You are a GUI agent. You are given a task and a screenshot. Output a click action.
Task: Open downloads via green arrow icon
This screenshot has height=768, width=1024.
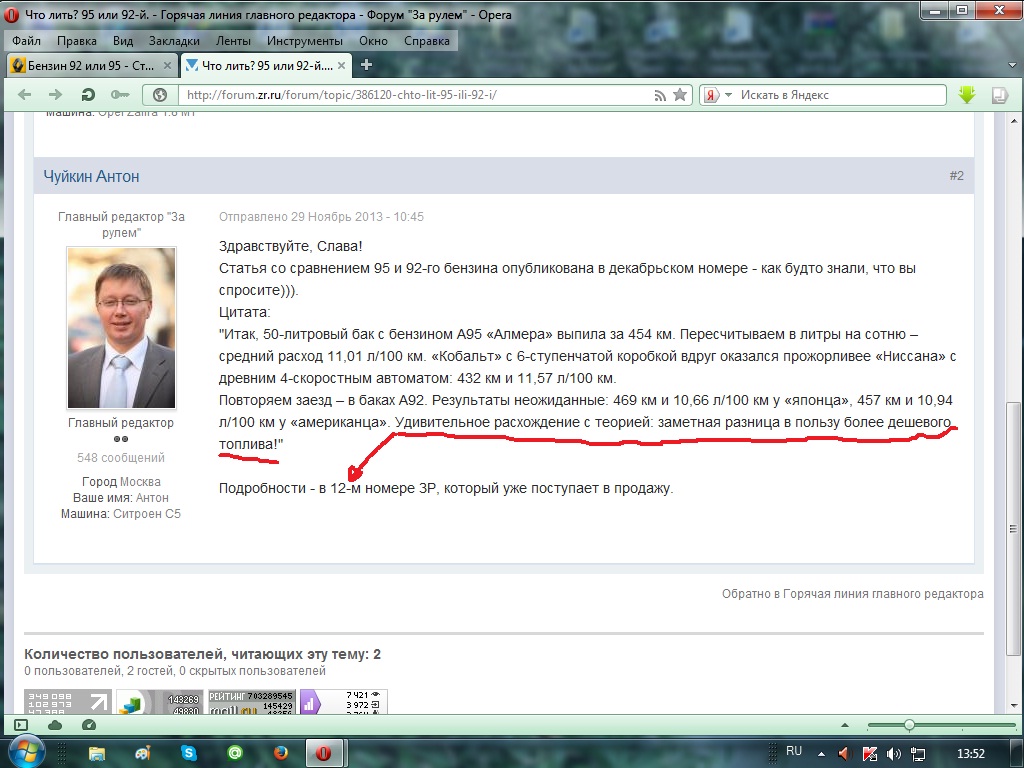[967, 95]
